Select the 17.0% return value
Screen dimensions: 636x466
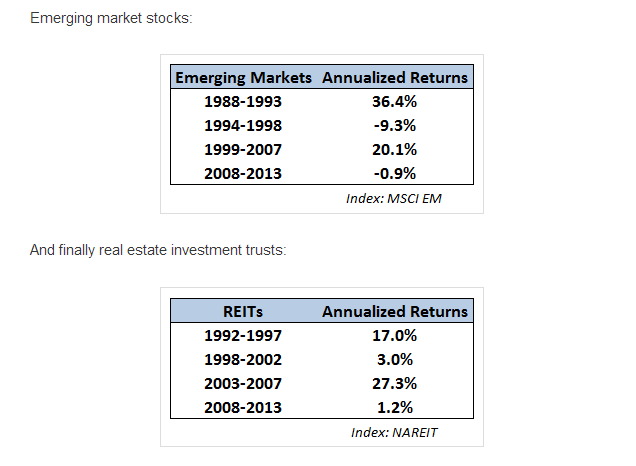tap(394, 335)
